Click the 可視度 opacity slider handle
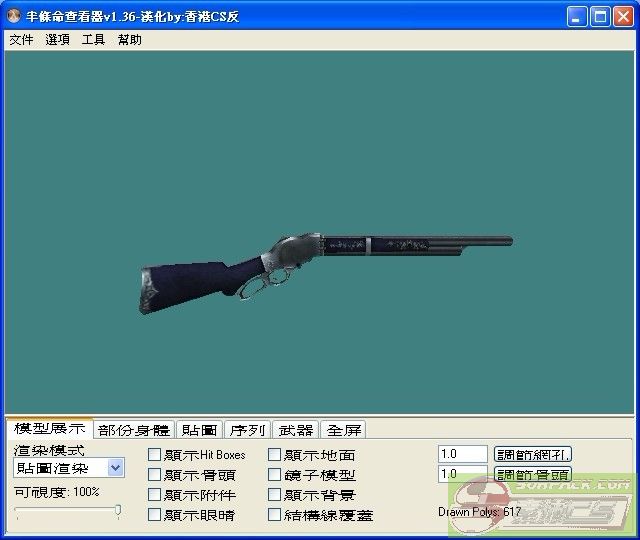 click(x=118, y=511)
